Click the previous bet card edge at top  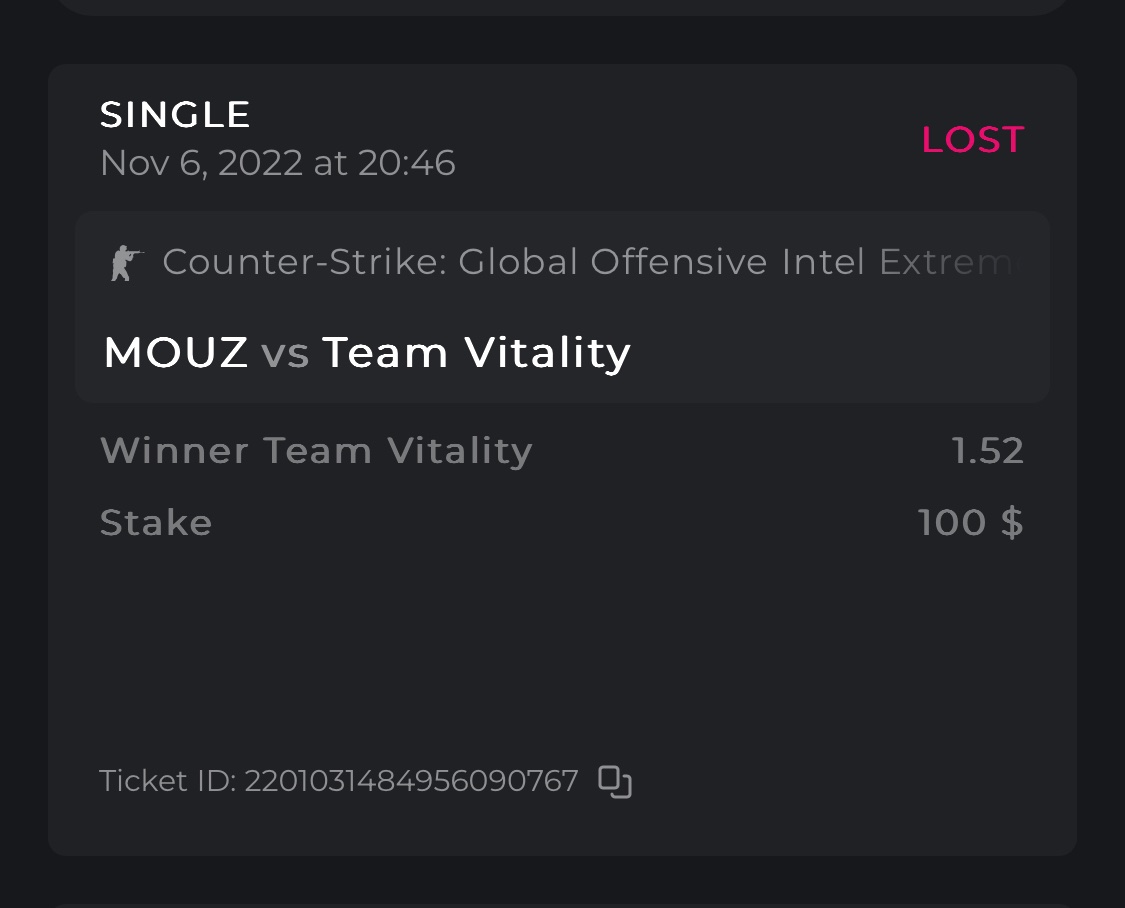coord(560,6)
